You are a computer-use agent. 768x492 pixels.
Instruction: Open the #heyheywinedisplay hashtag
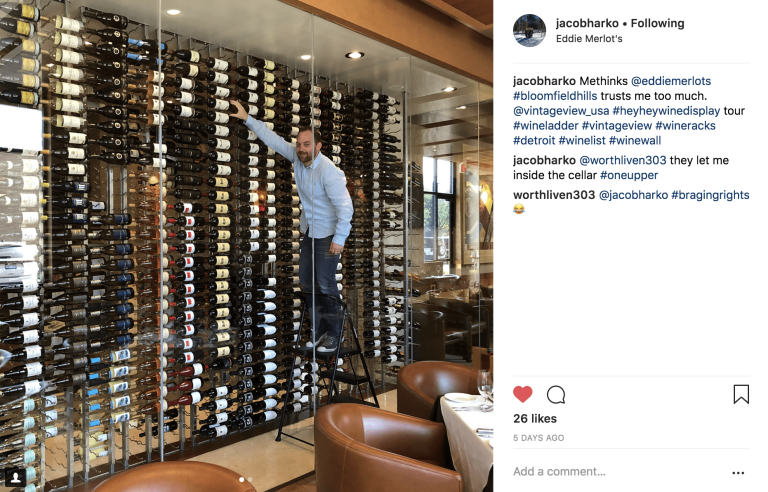[x=666, y=111]
